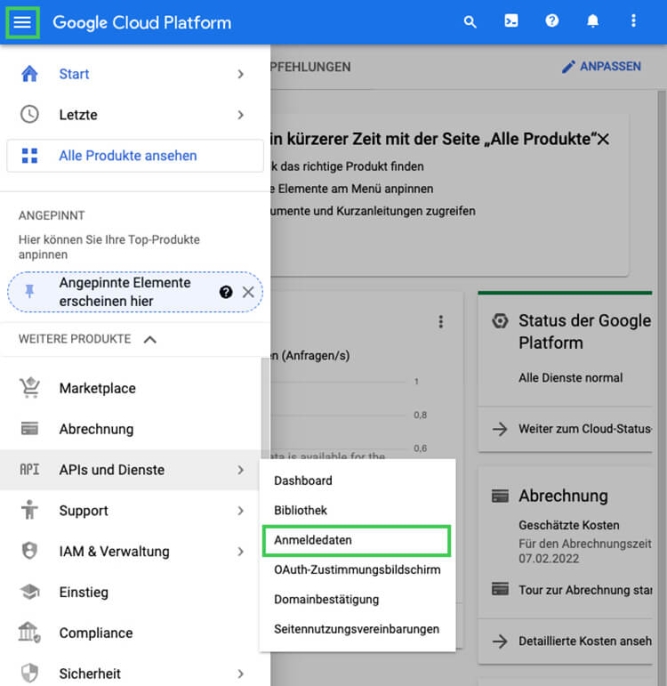667x686 pixels.
Task: Open the Compliance menu item
Action: [130, 633]
